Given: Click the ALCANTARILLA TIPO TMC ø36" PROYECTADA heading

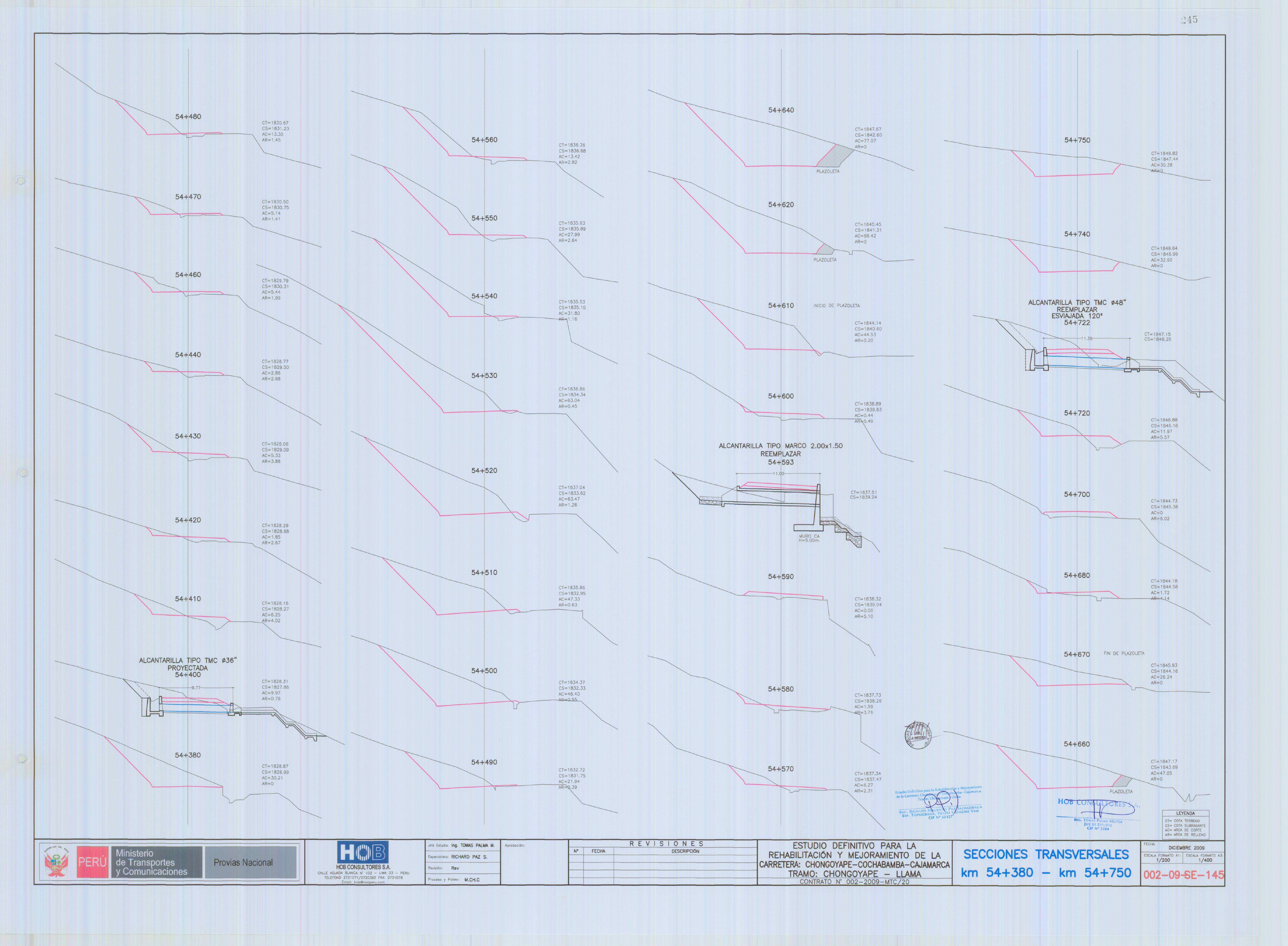Looking at the screenshot, I should click(188, 664).
